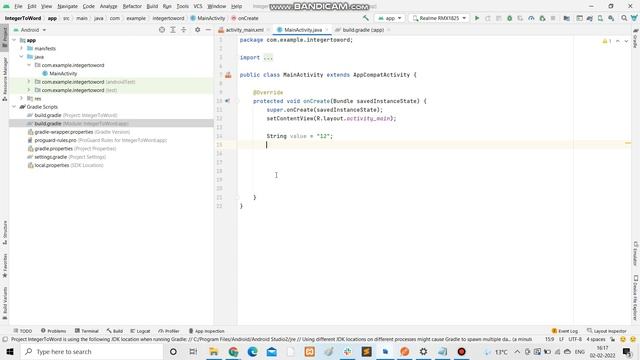
Task: Open Gradle side panel tab
Action: click(635, 38)
